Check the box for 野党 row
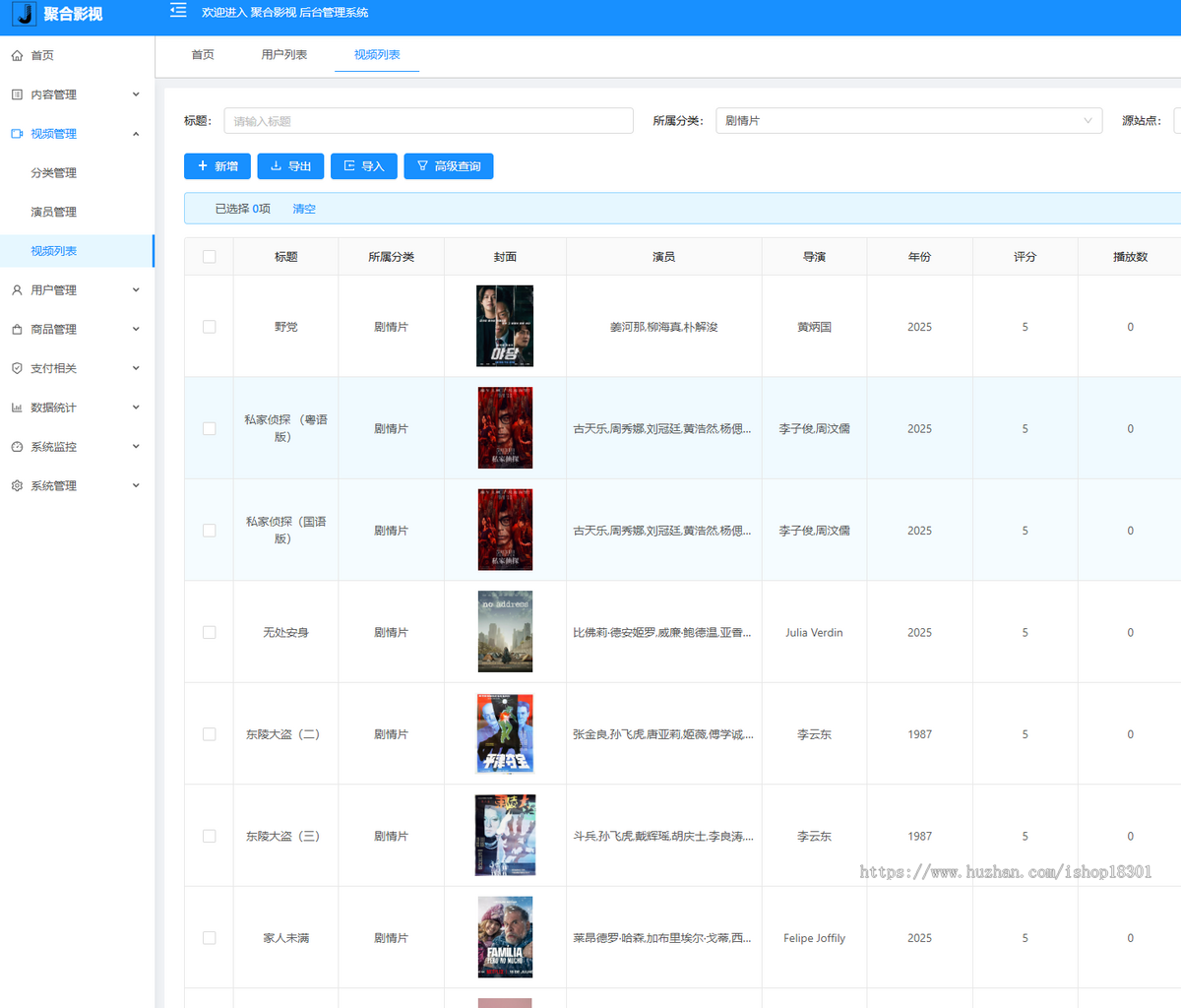 tap(209, 327)
